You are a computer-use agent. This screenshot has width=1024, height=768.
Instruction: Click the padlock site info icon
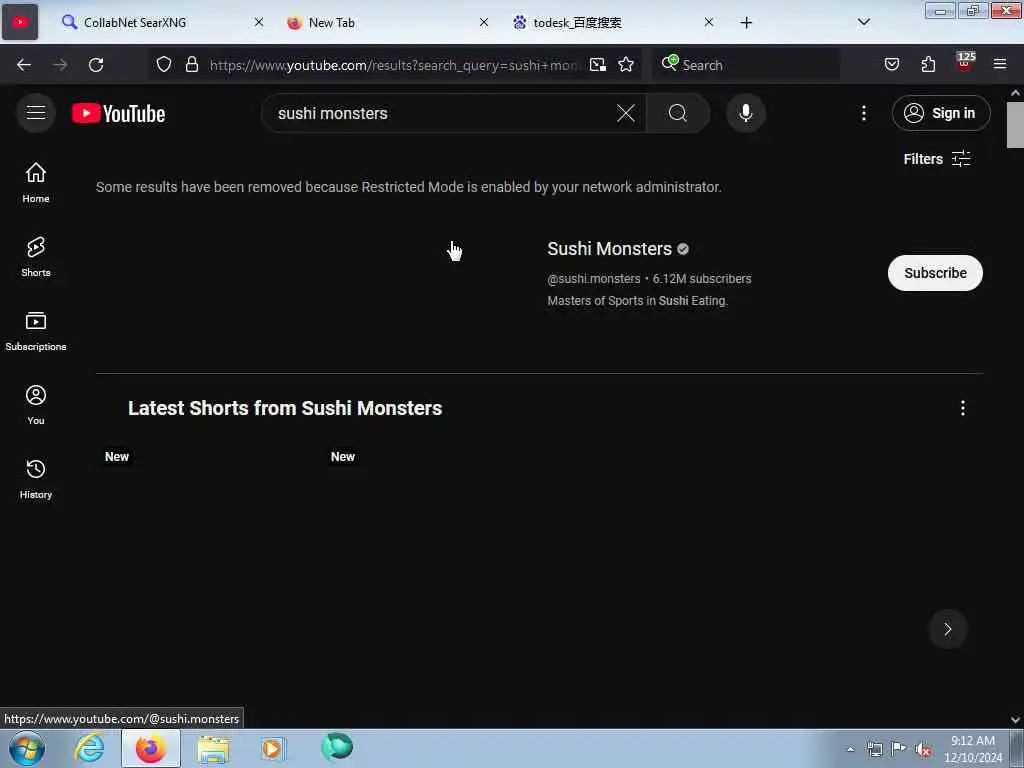[x=191, y=64]
